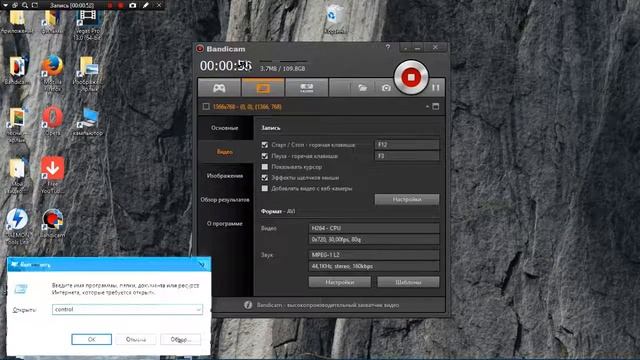Screen dimensions: 640x360
Task: Expand the Run dialog command history dropdown
Action: 198,309
